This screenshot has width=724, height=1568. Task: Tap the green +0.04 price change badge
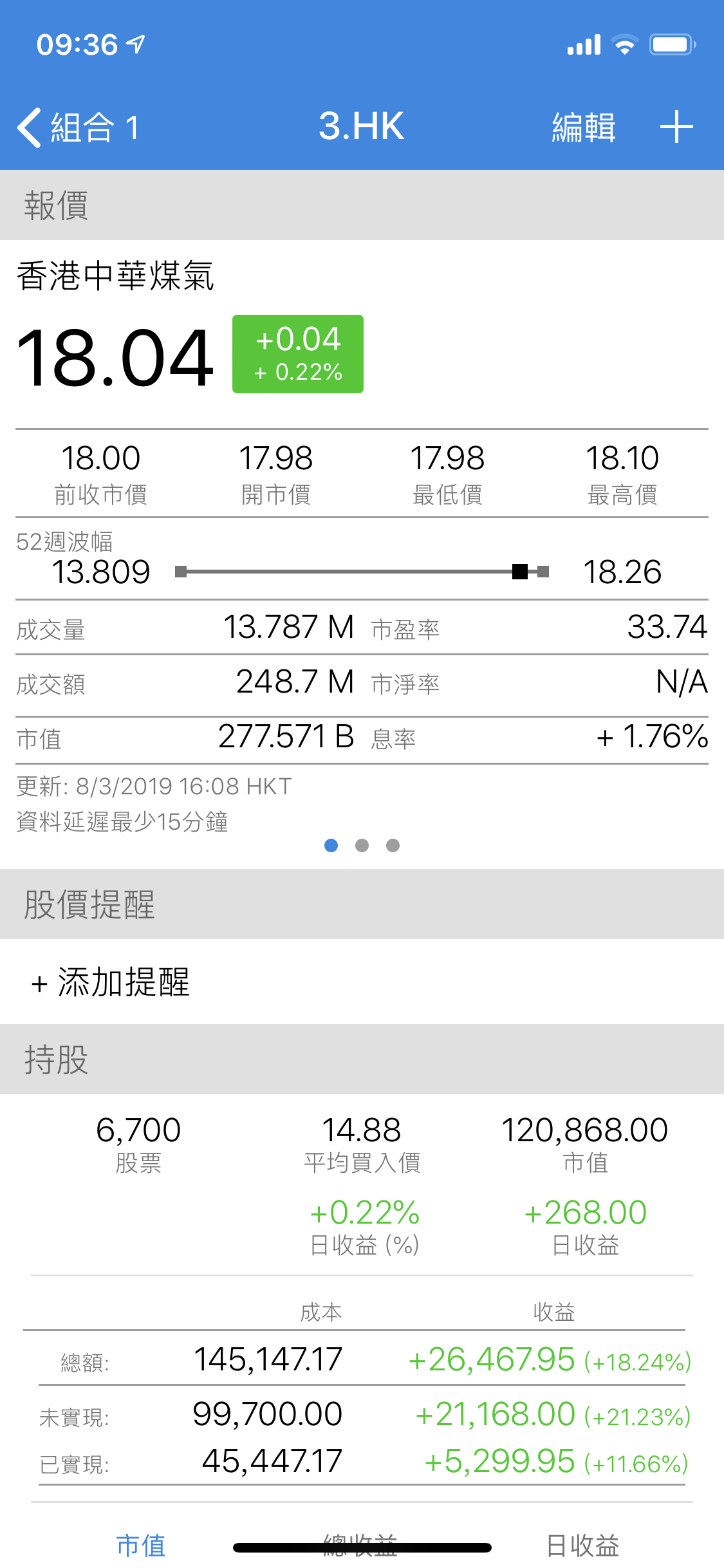(298, 354)
